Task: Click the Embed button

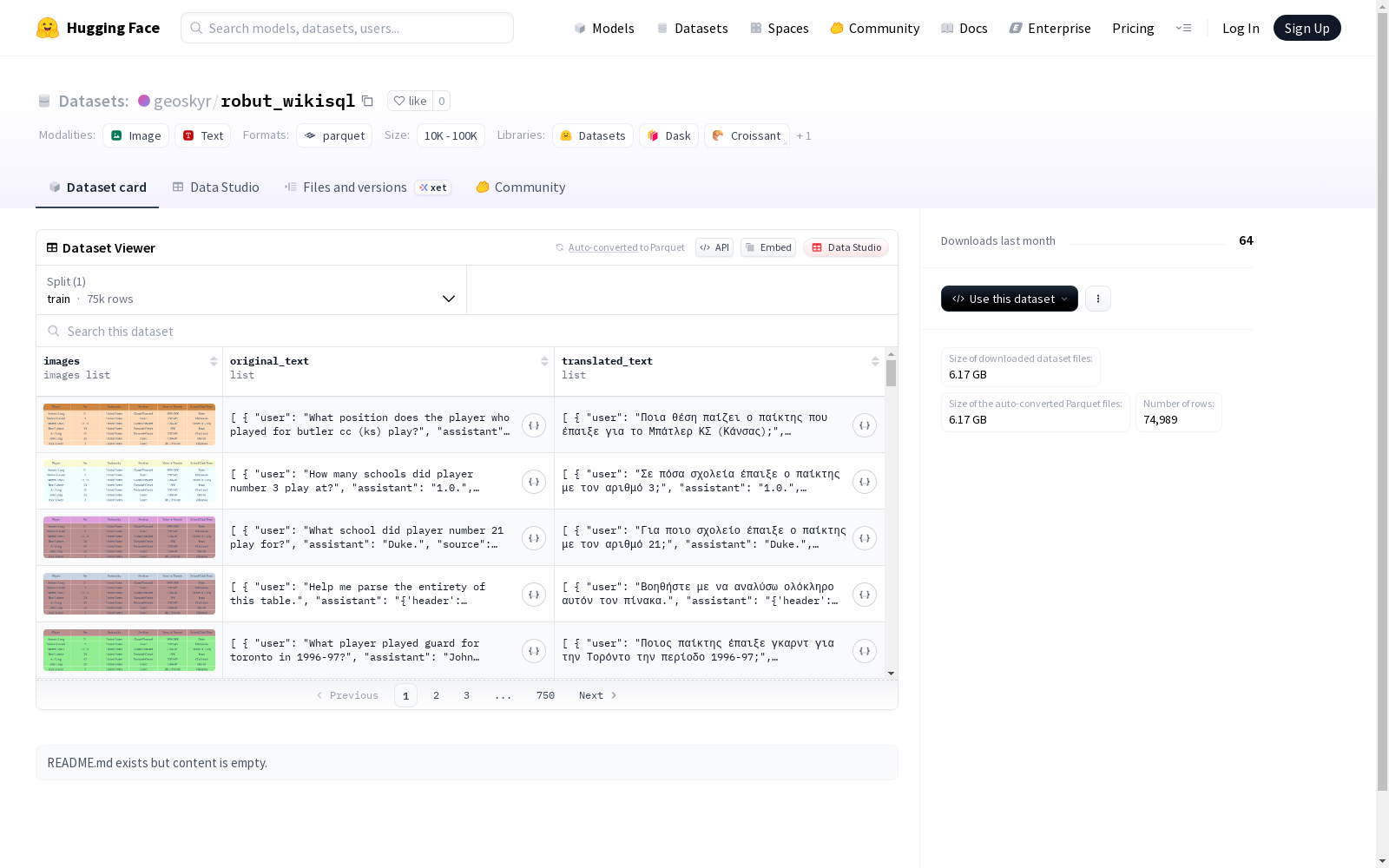Action: (x=768, y=247)
